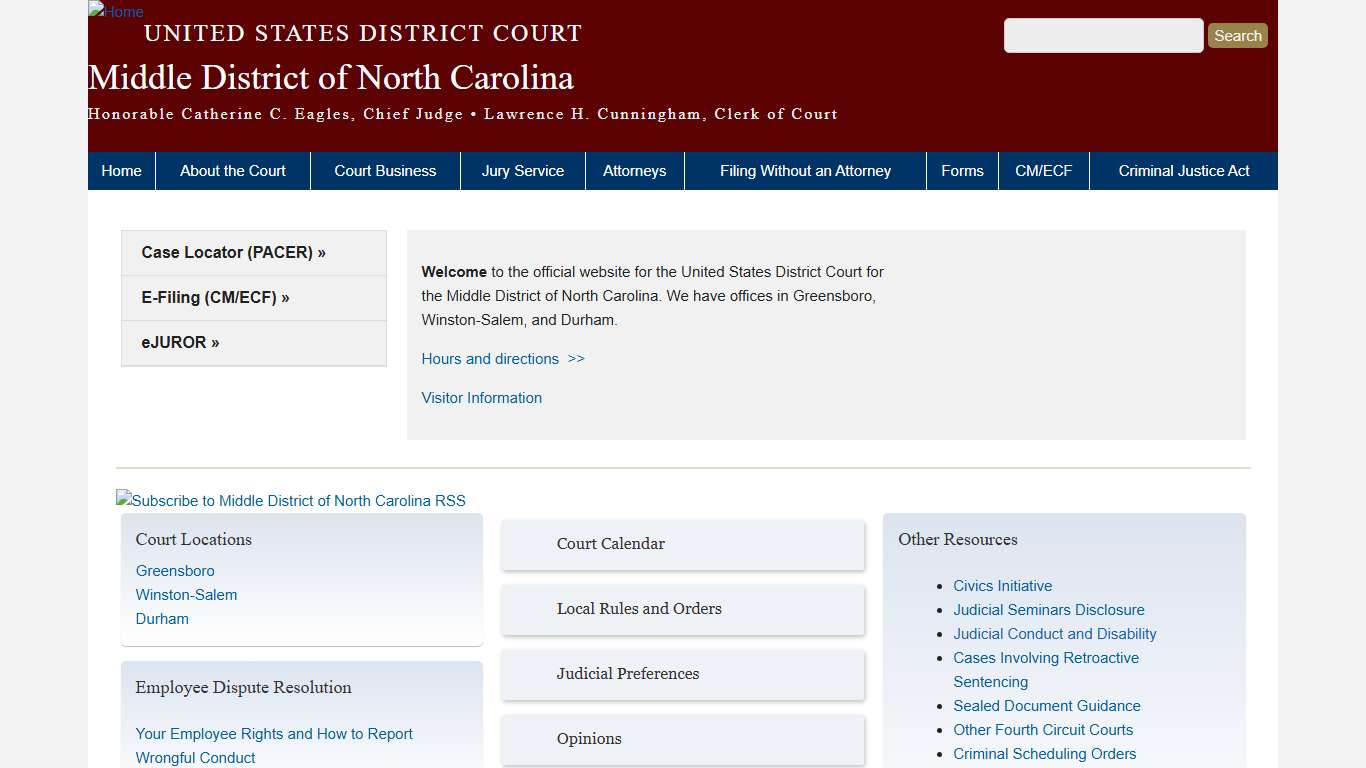Navigate to Filing Without an Attorney
Image resolution: width=1366 pixels, height=768 pixels.
point(805,170)
